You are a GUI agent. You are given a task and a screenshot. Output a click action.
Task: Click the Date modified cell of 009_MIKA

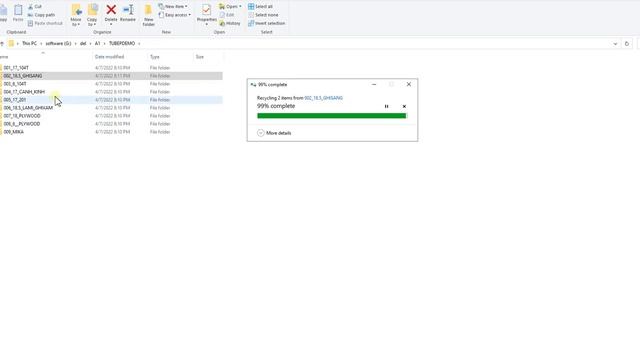click(x=112, y=132)
